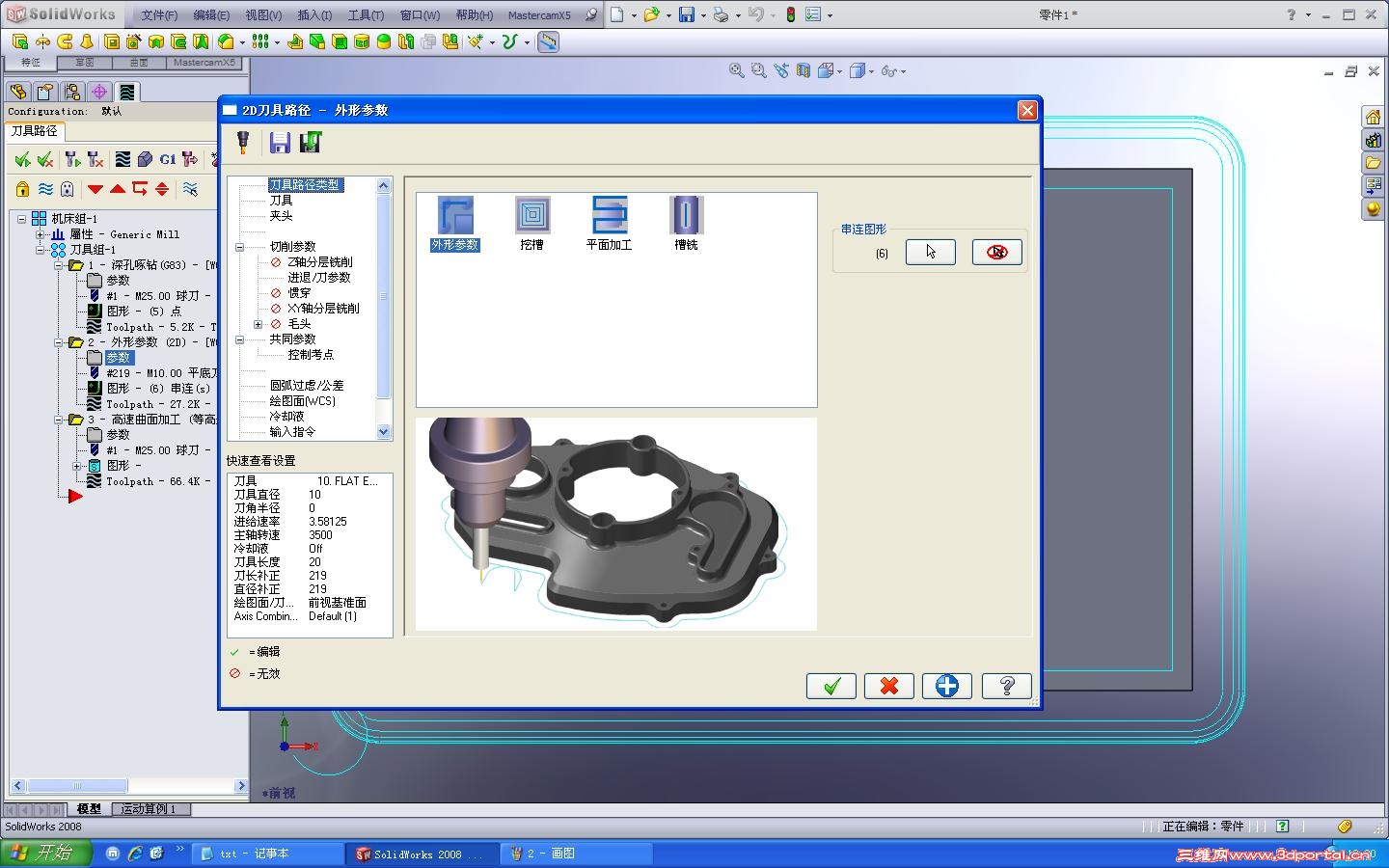
Task: Collapse the 共同参数 node in dialog tree
Action: tap(239, 339)
